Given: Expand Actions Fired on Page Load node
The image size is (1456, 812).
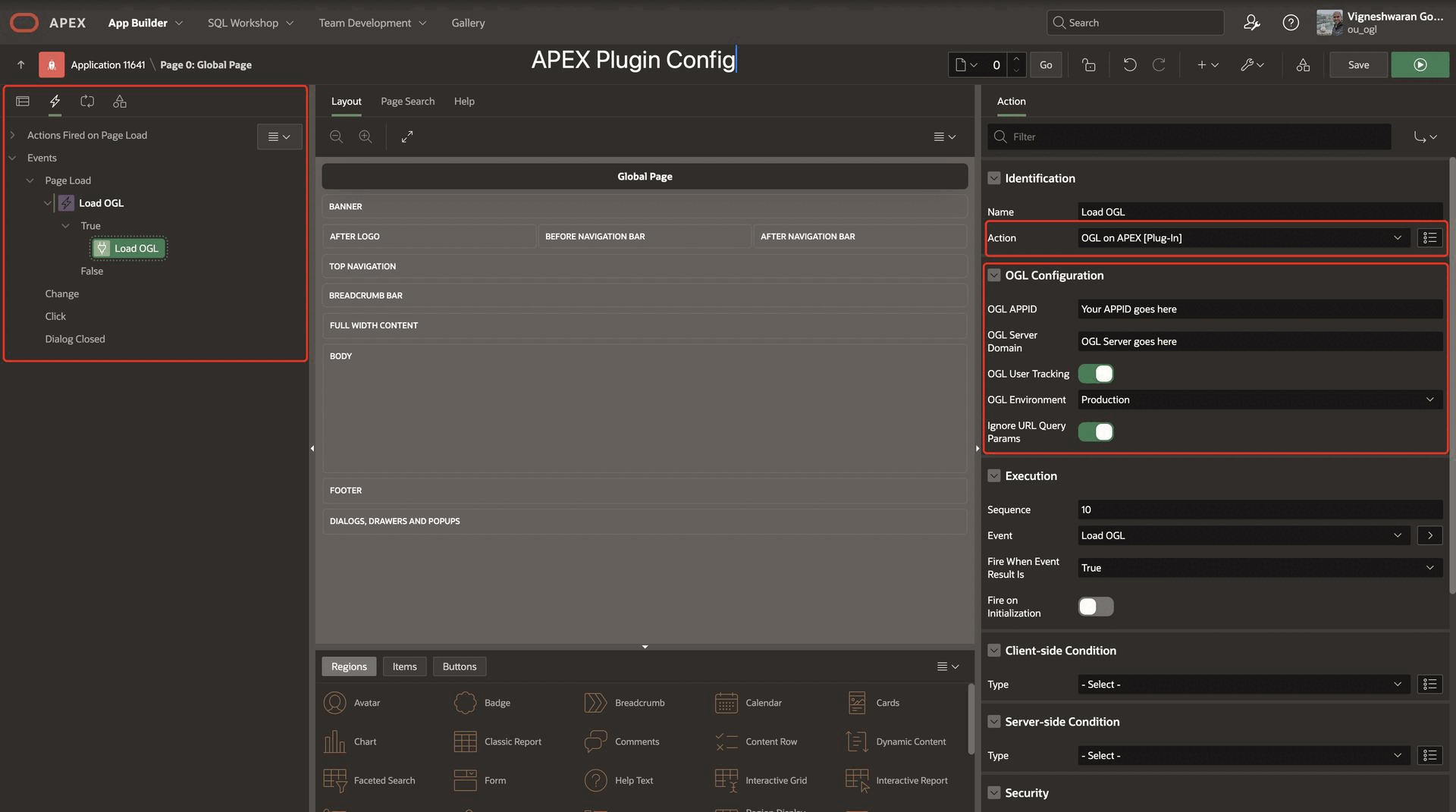Looking at the screenshot, I should pyautogui.click(x=12, y=135).
